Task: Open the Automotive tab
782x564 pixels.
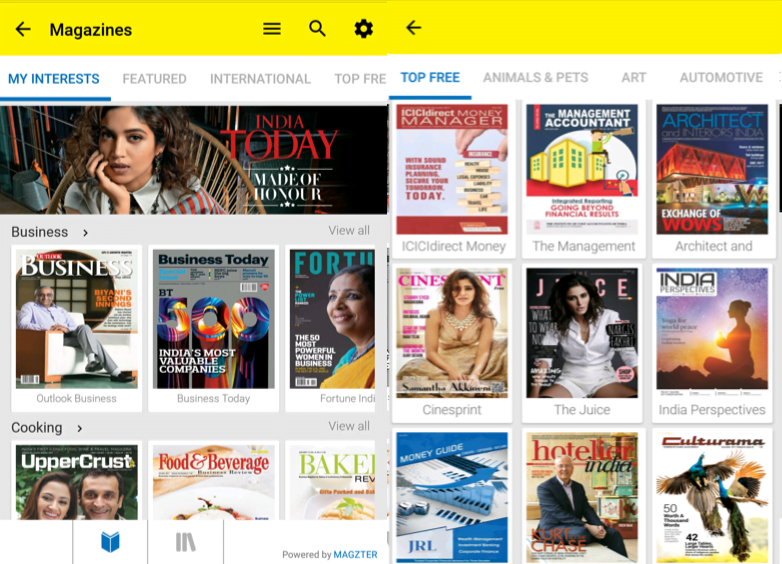Action: [721, 78]
